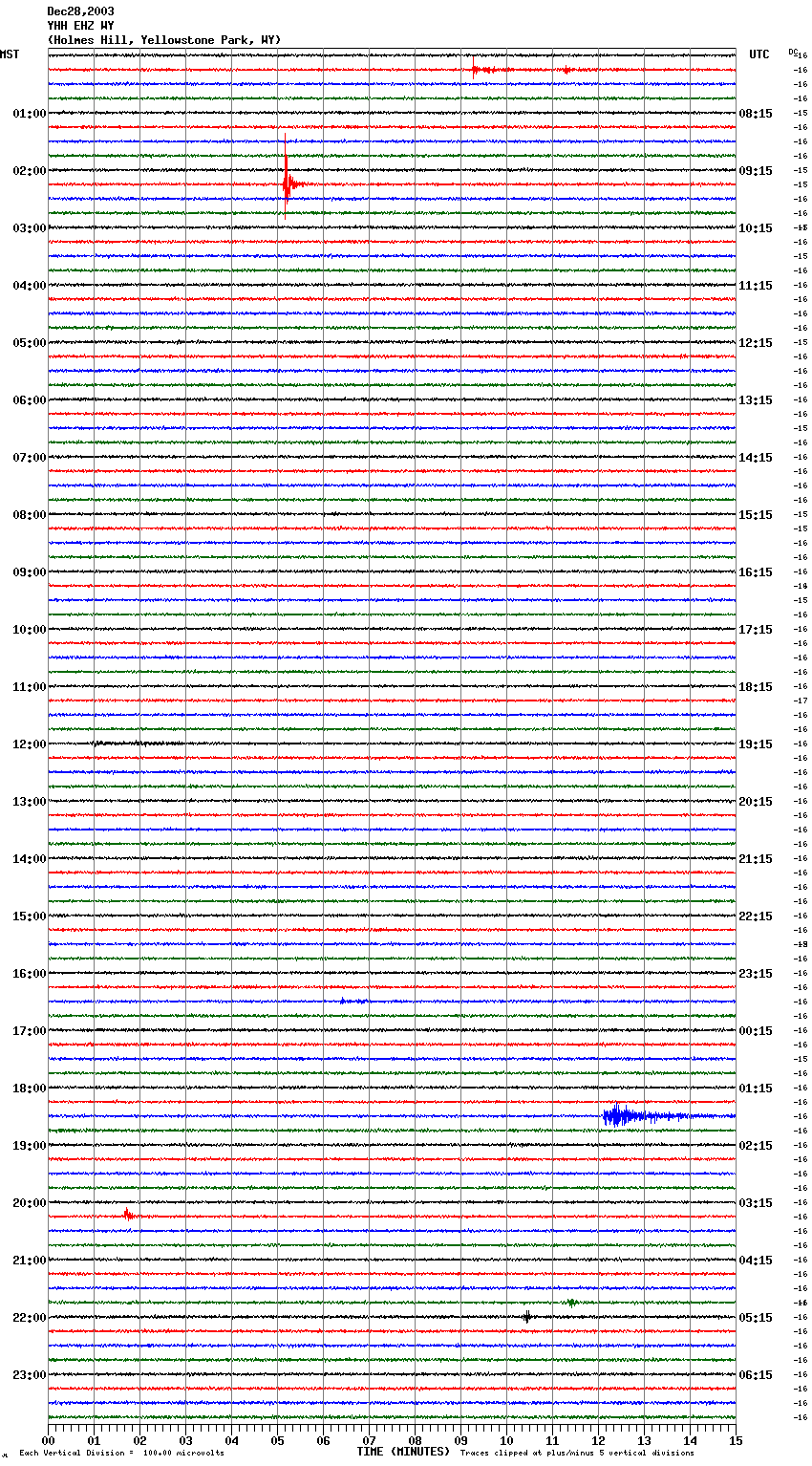Viewport: 812px width, 1466px height.
Task: Click the green burst just above 22:00 trace
Action: pyautogui.click(x=571, y=1302)
